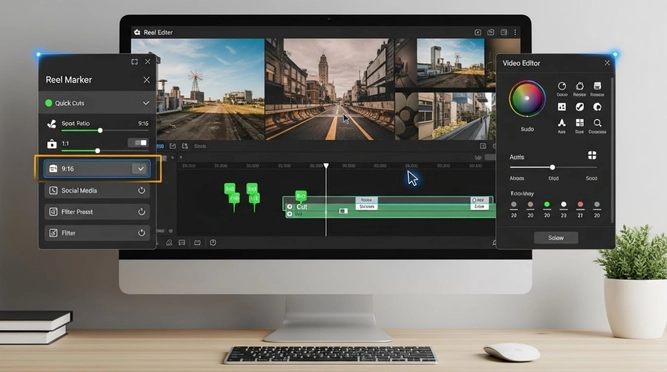Click the Gools label in the timeline toolbar
This screenshot has height=372, width=667.
click(200, 146)
